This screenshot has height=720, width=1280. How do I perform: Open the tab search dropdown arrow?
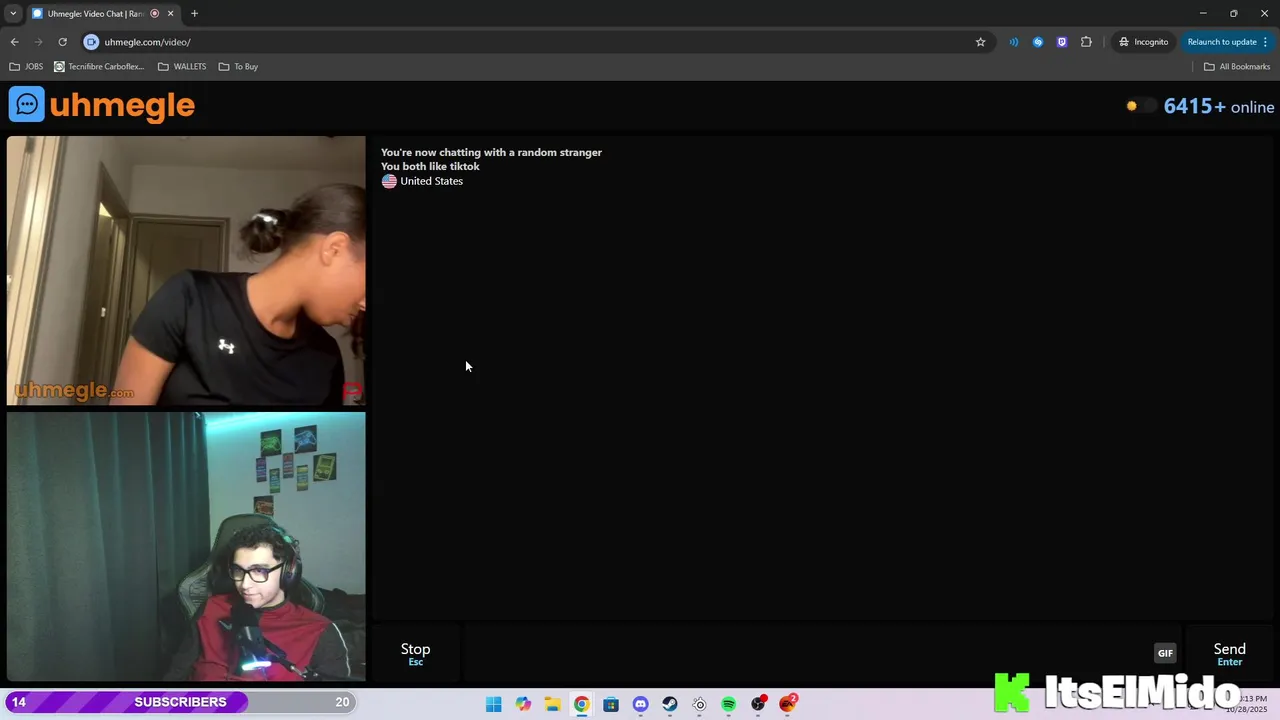point(13,13)
